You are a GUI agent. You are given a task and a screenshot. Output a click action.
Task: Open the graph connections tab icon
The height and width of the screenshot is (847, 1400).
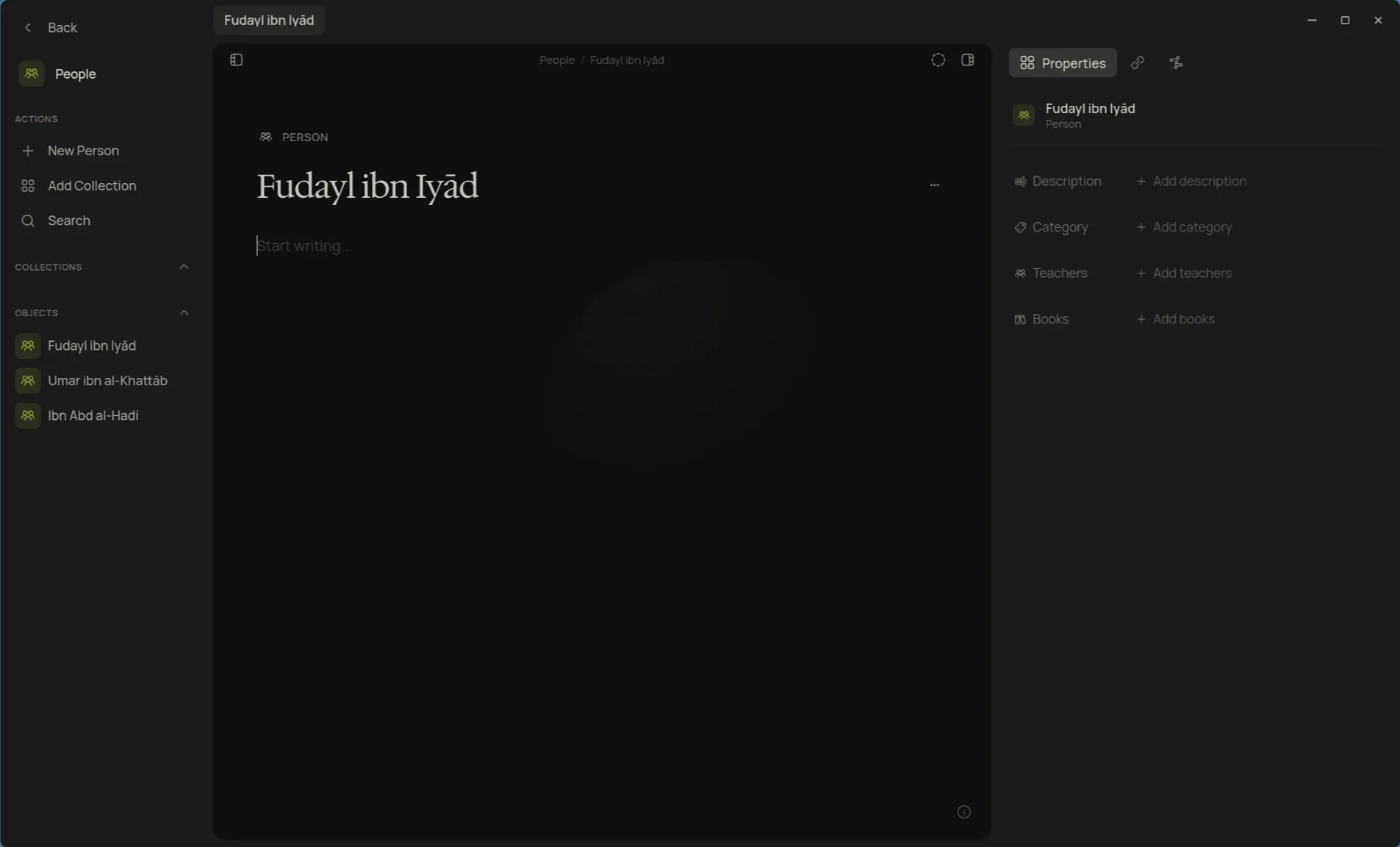[x=1176, y=62]
